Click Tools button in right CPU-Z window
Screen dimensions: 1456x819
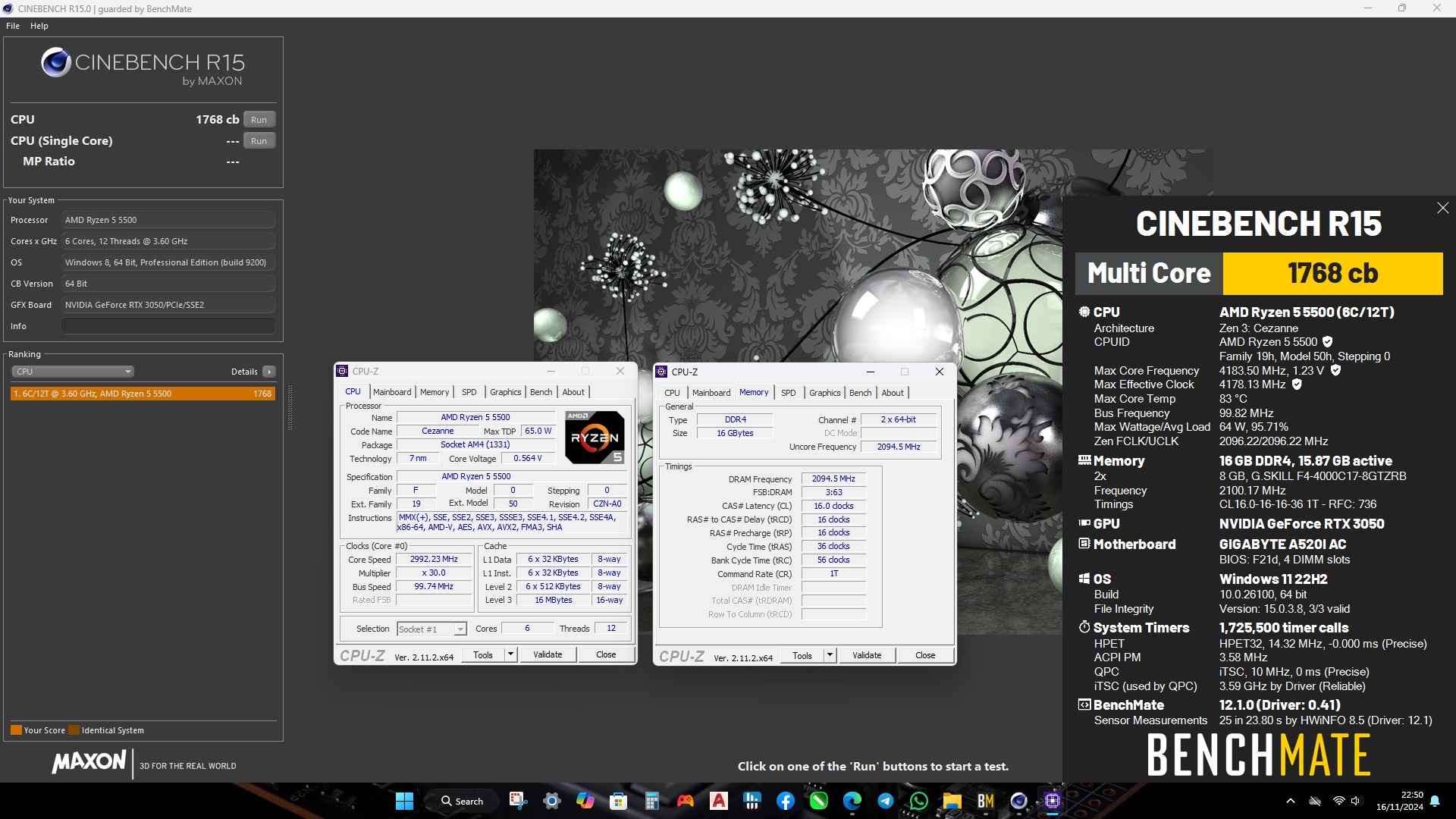[x=802, y=656]
